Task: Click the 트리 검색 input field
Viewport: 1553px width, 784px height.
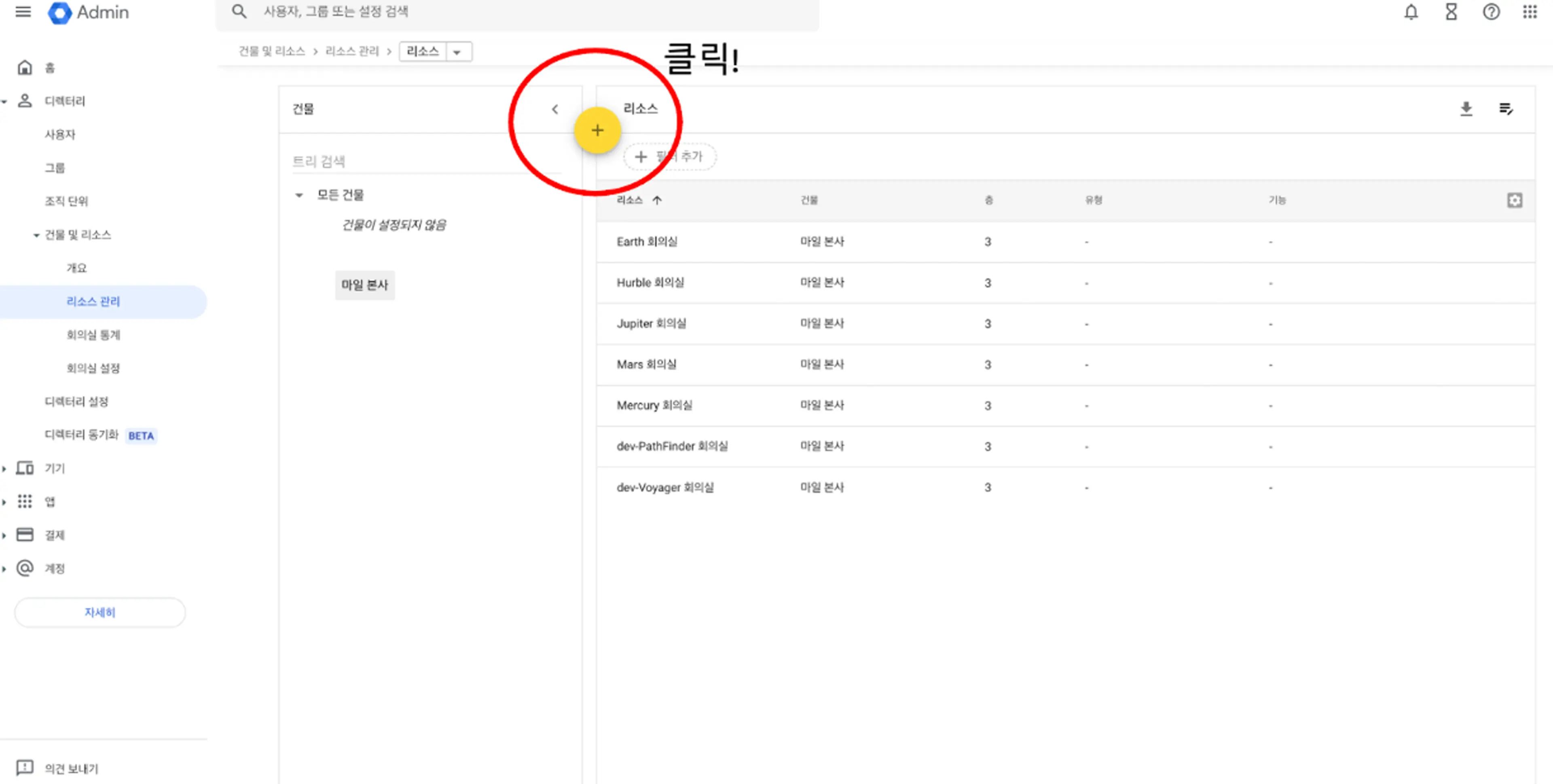Action: pos(427,161)
